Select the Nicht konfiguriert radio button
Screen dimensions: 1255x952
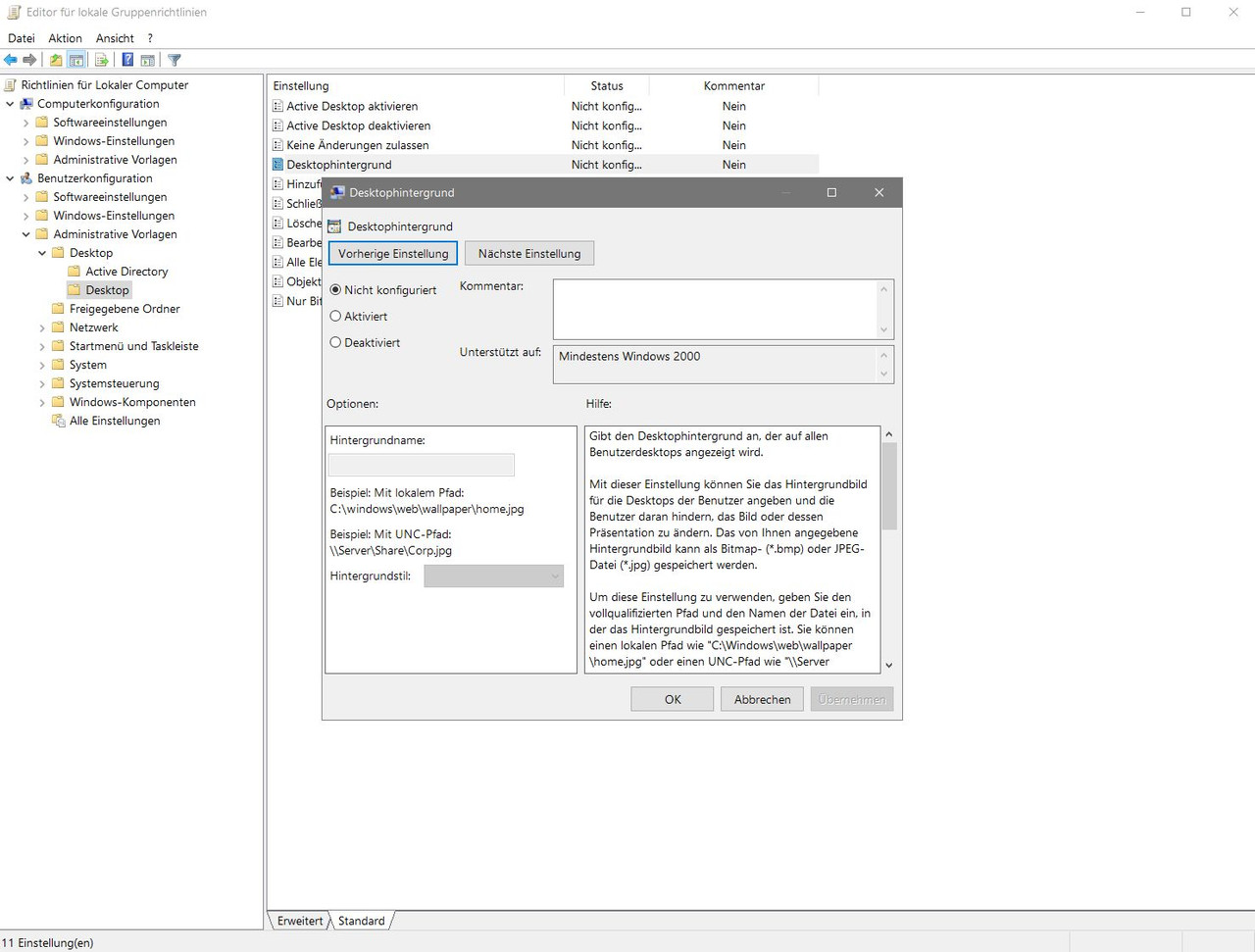(x=335, y=290)
